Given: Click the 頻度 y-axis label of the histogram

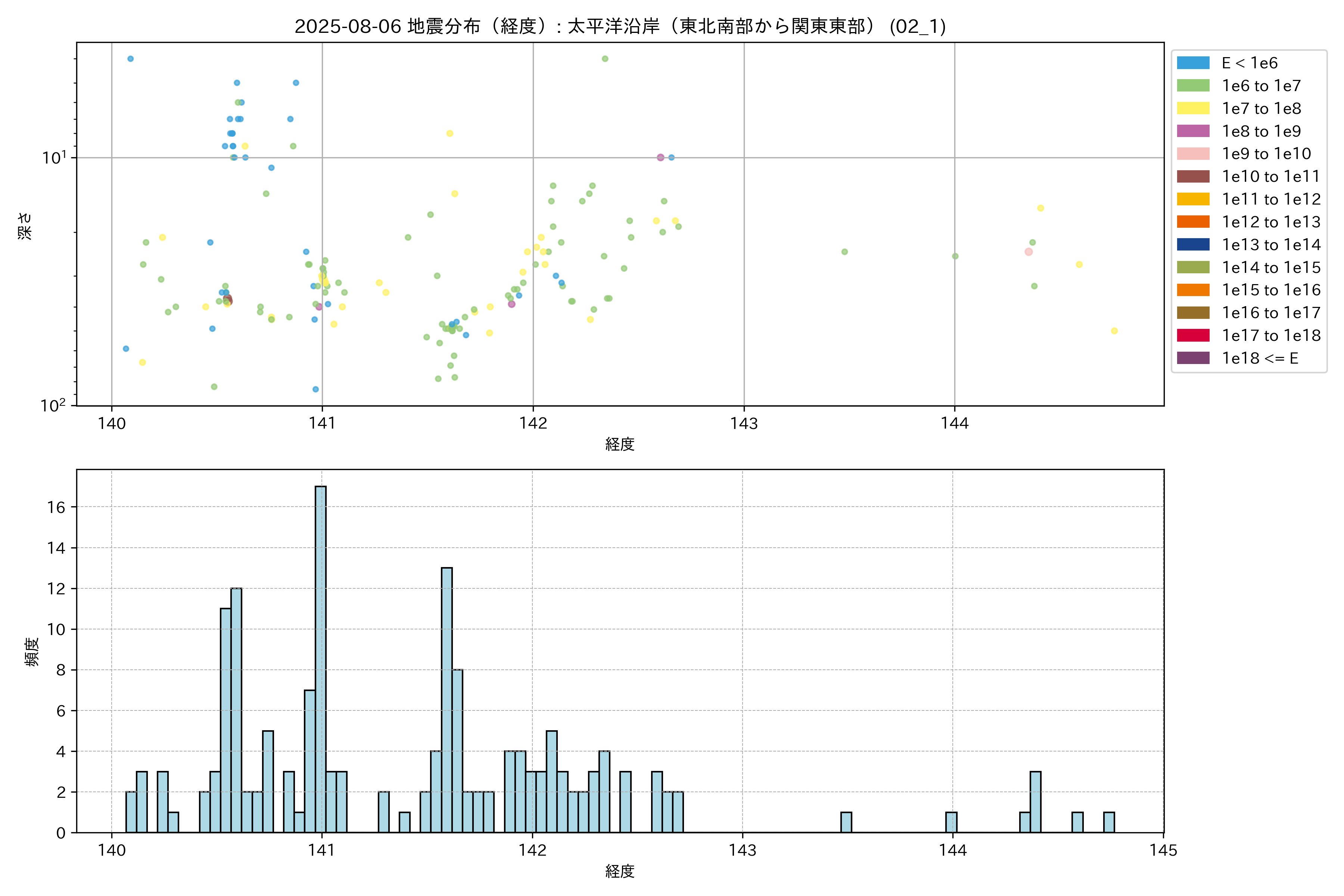Looking at the screenshot, I should tap(32, 651).
